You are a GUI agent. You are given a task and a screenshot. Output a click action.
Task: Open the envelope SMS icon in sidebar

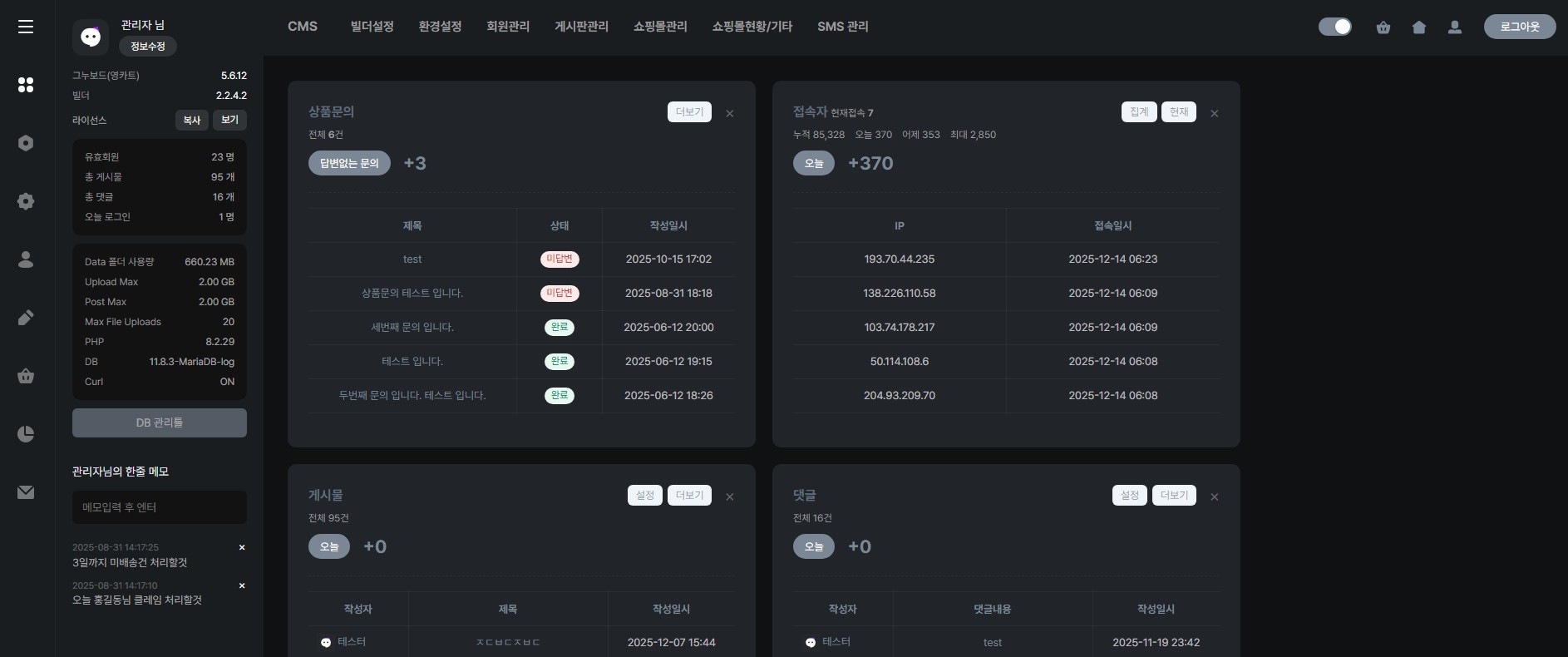click(26, 492)
